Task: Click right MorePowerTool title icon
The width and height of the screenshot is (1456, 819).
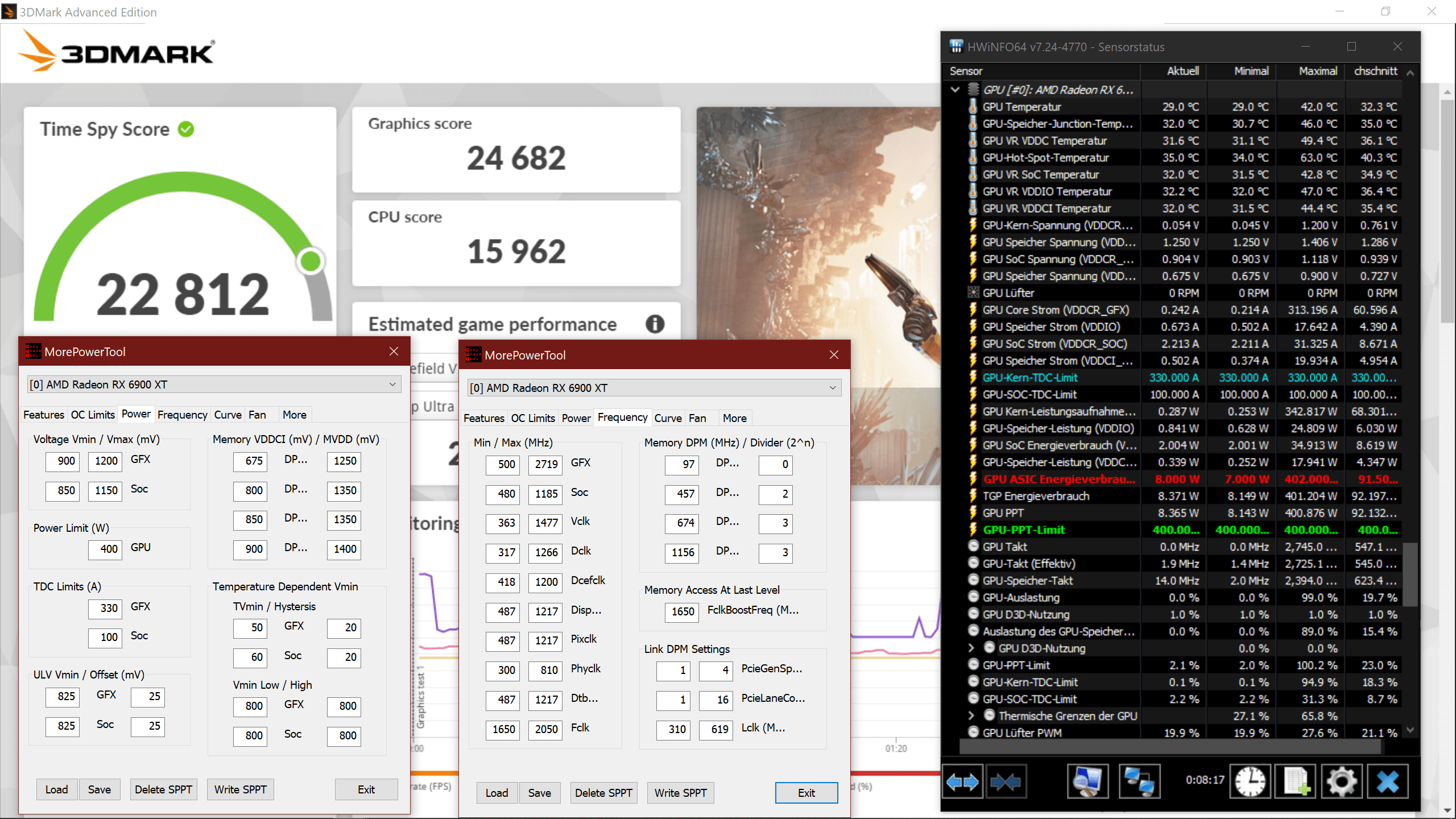Action: tap(473, 355)
